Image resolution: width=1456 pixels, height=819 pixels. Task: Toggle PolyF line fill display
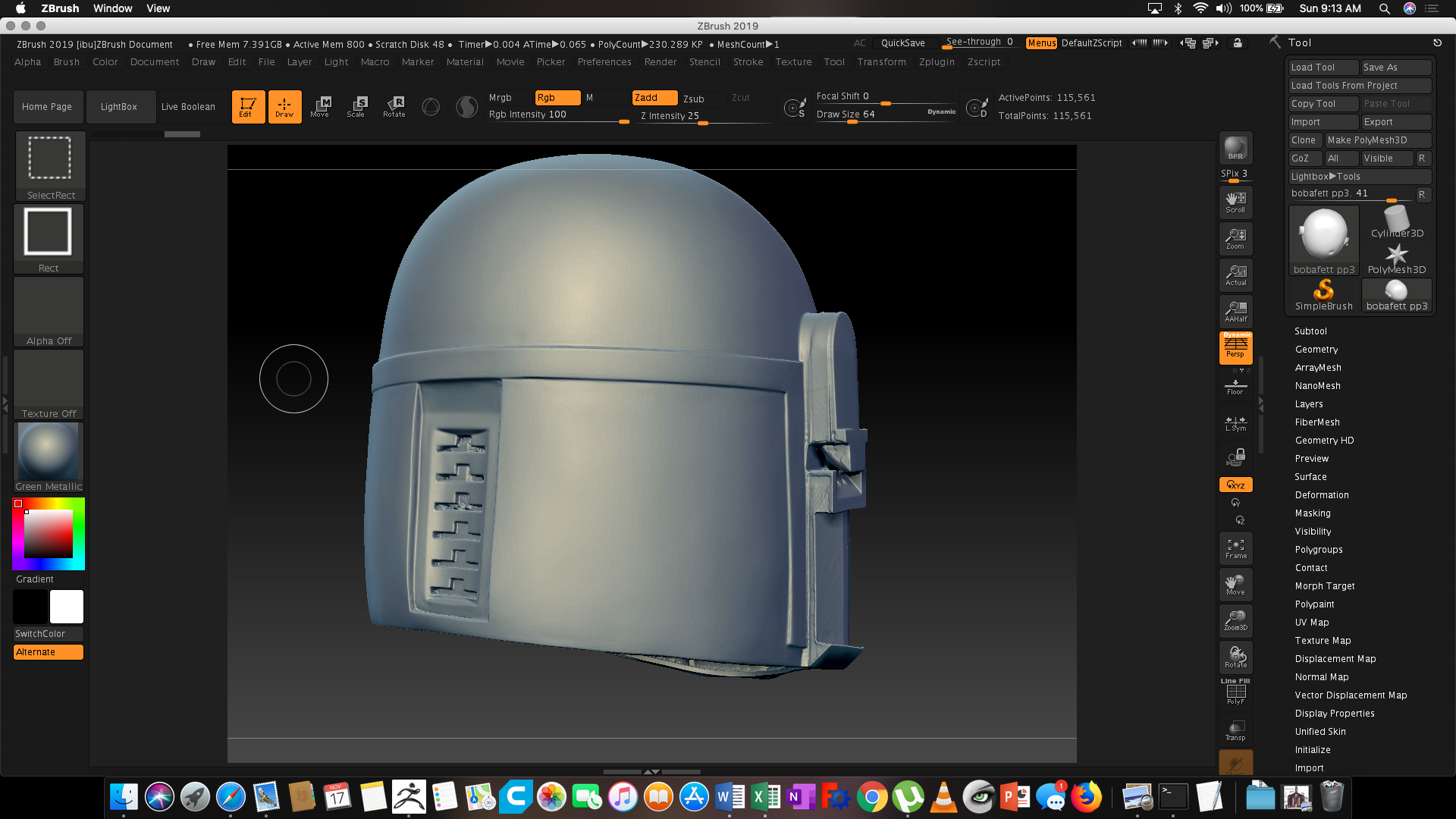pos(1235,692)
